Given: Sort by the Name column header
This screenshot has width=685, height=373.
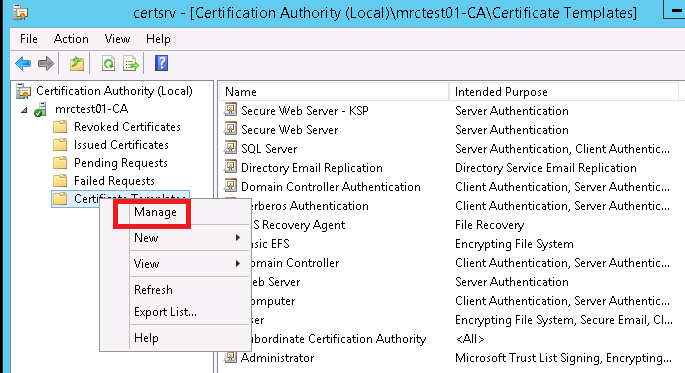Looking at the screenshot, I should [334, 92].
